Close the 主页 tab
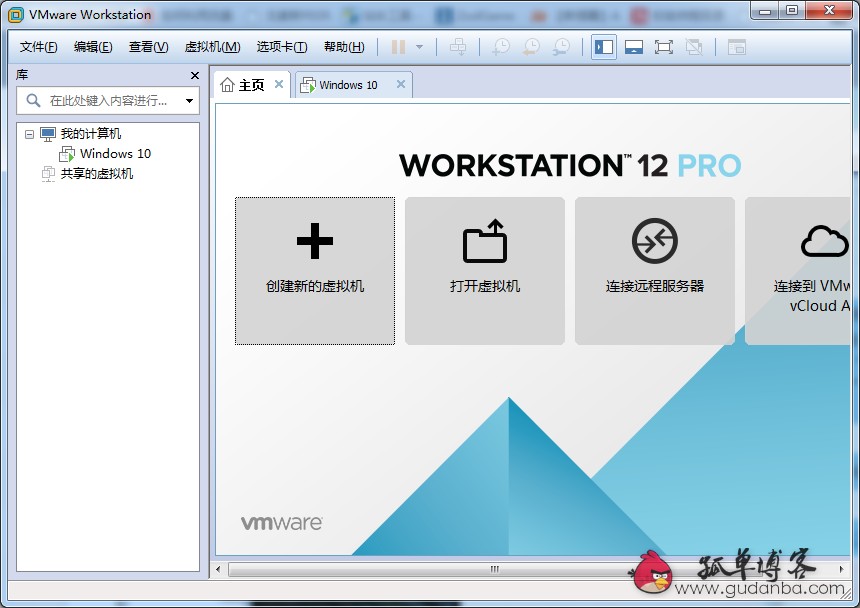Image resolution: width=860 pixels, height=608 pixels. pos(279,84)
